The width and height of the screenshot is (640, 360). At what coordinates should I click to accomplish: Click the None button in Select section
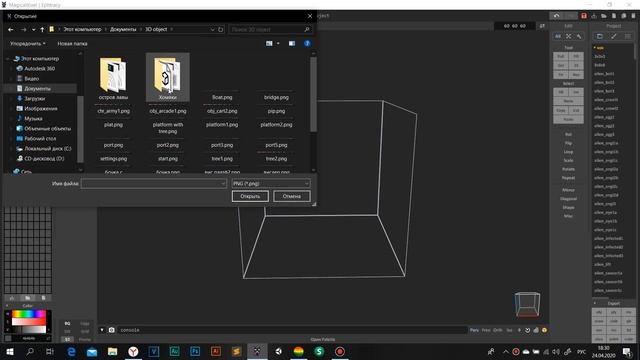pos(568,101)
